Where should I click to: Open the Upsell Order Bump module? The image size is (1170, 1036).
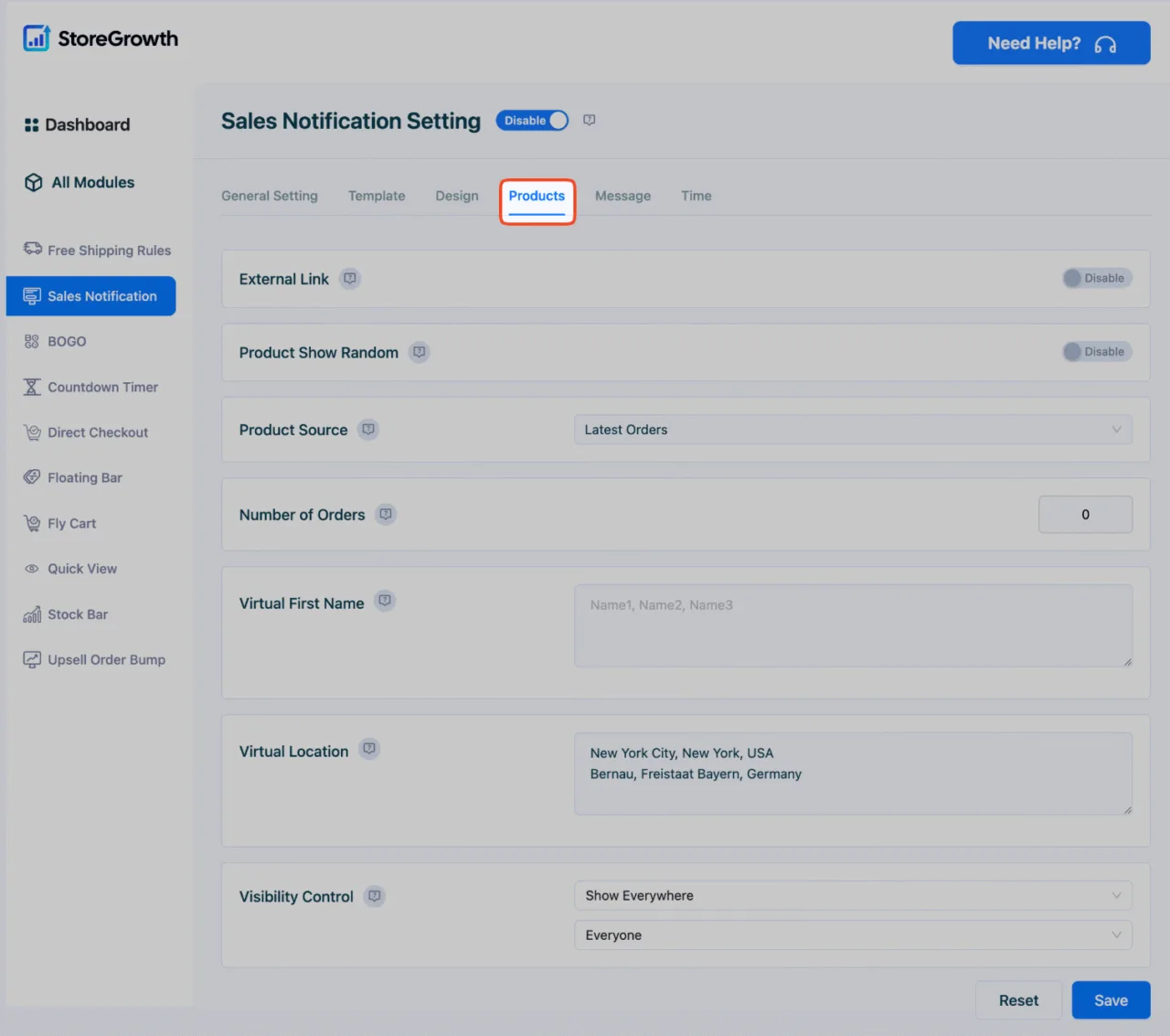pos(94,659)
